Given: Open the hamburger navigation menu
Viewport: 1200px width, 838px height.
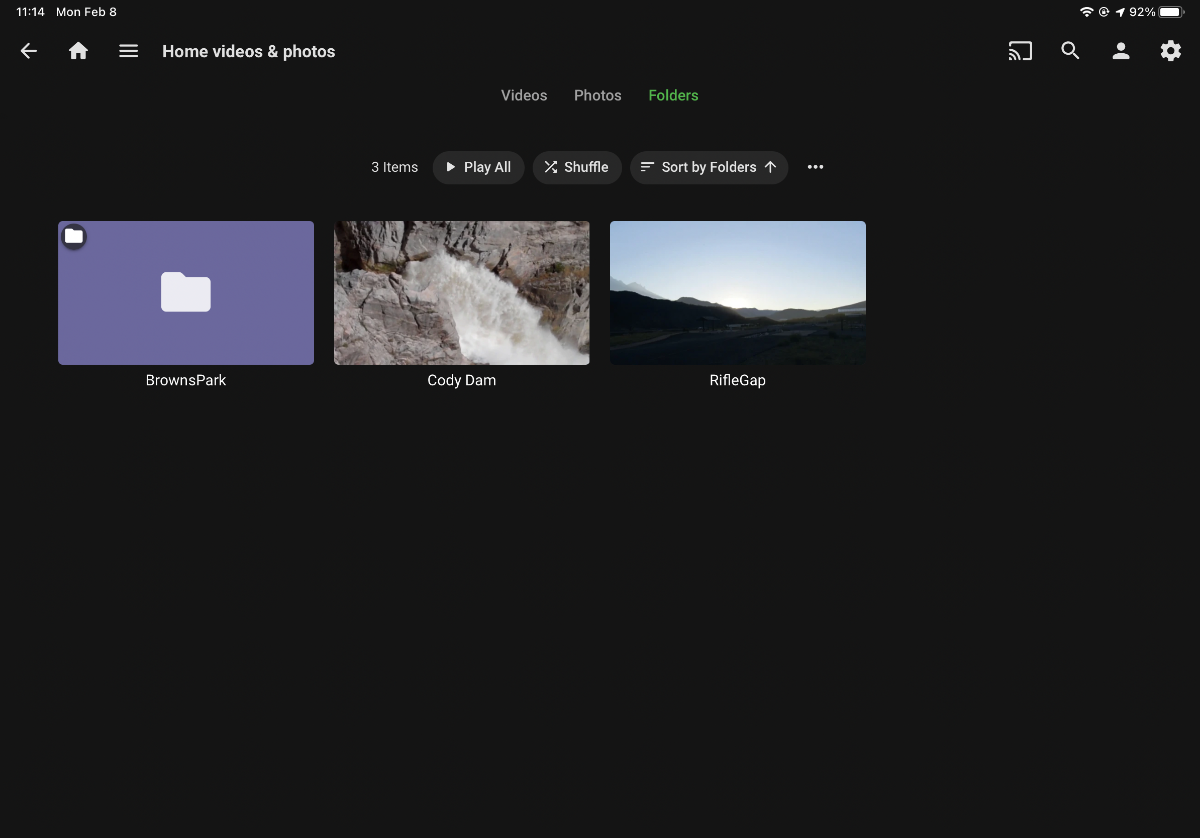Looking at the screenshot, I should 128,51.
